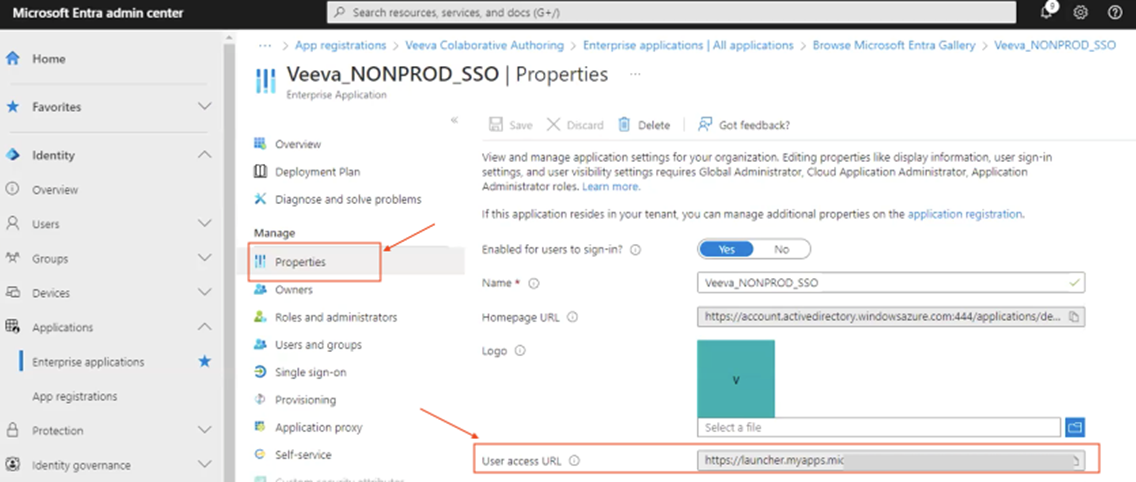Show info tooltip for User access URL

click(x=575, y=460)
